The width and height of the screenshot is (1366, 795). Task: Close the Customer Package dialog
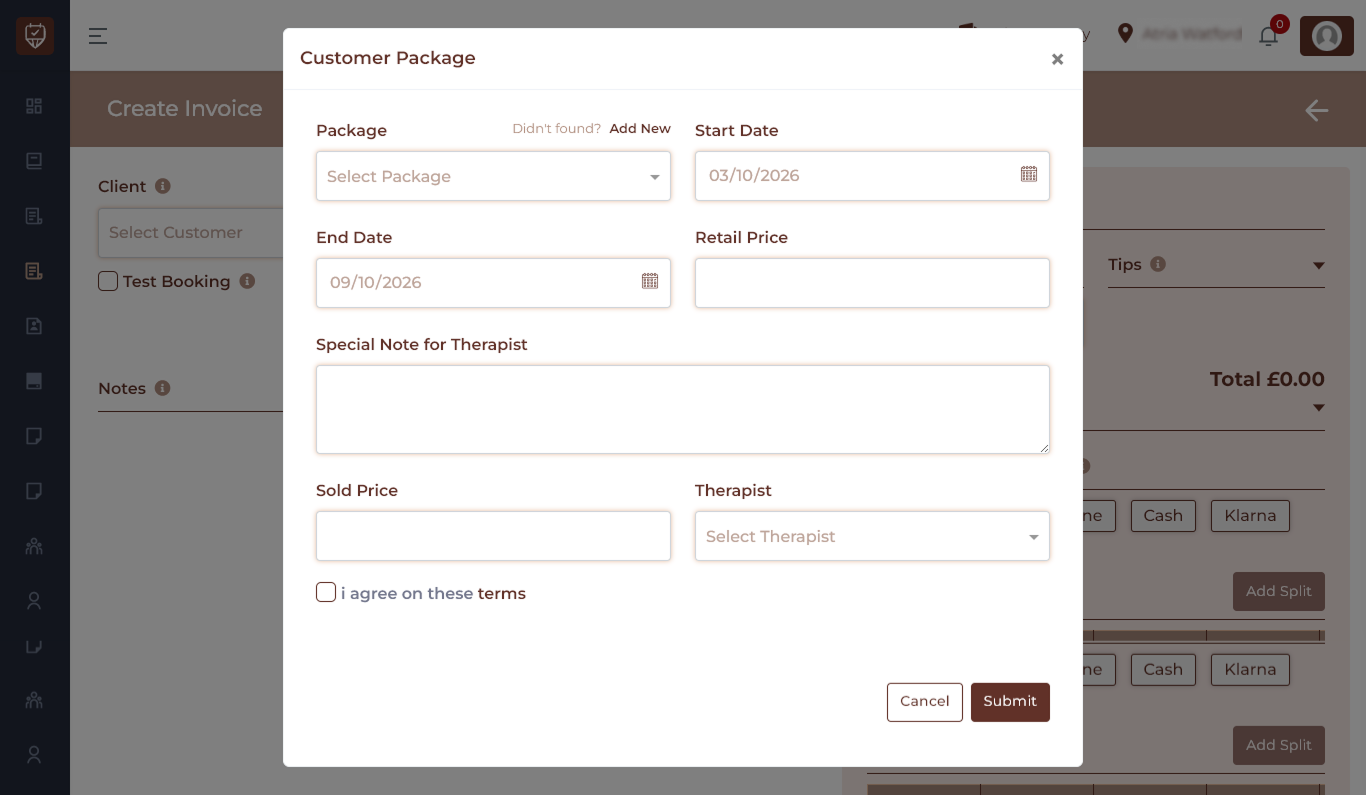point(1057,59)
